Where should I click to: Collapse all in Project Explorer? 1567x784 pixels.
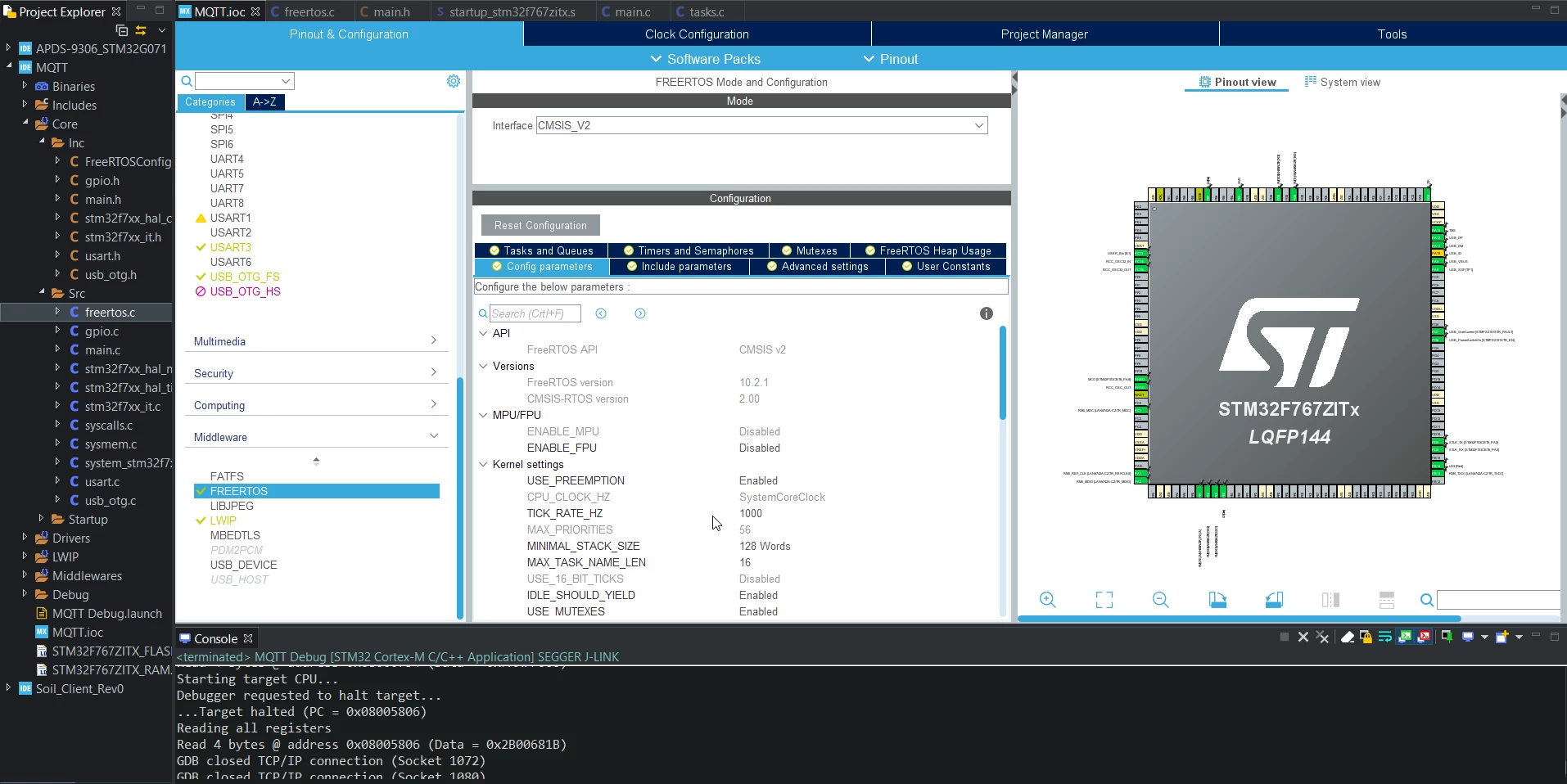click(122, 30)
